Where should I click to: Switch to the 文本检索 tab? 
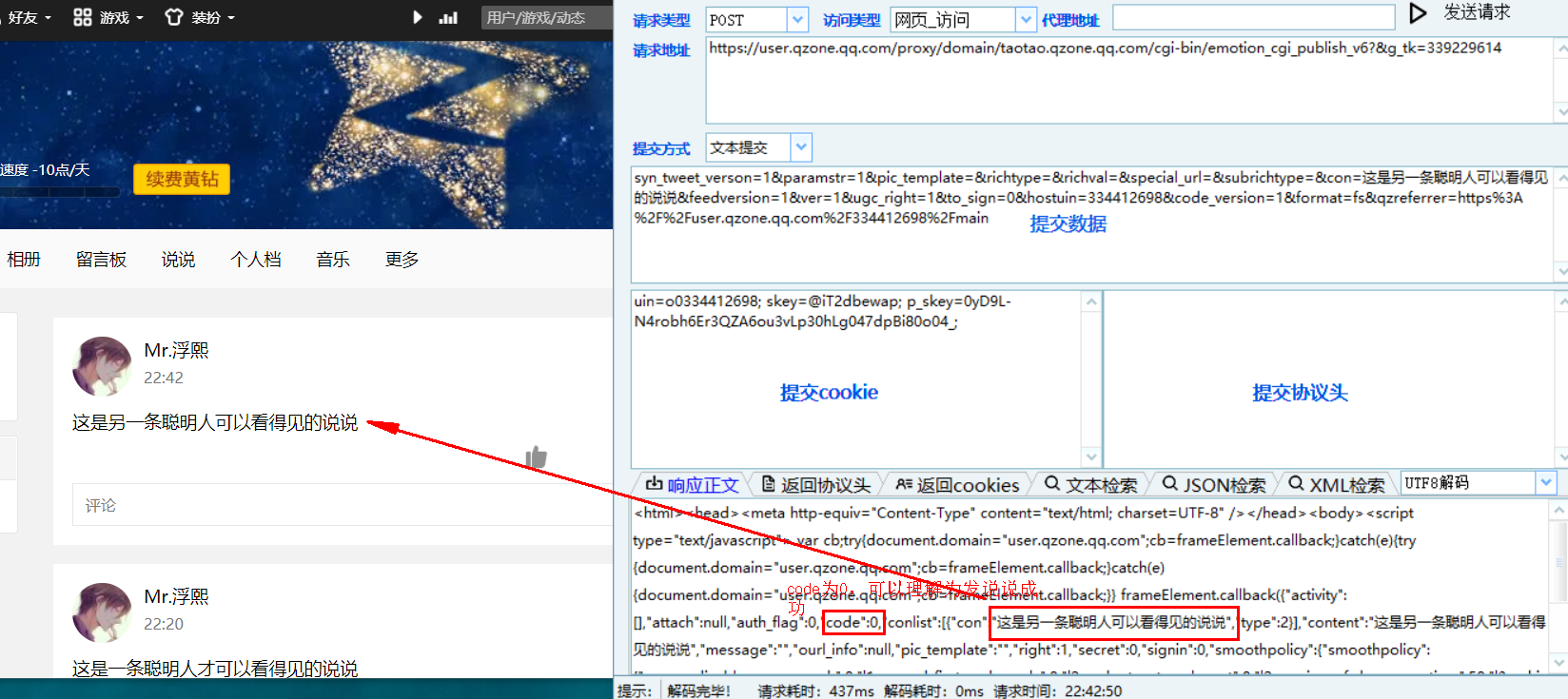(1090, 485)
